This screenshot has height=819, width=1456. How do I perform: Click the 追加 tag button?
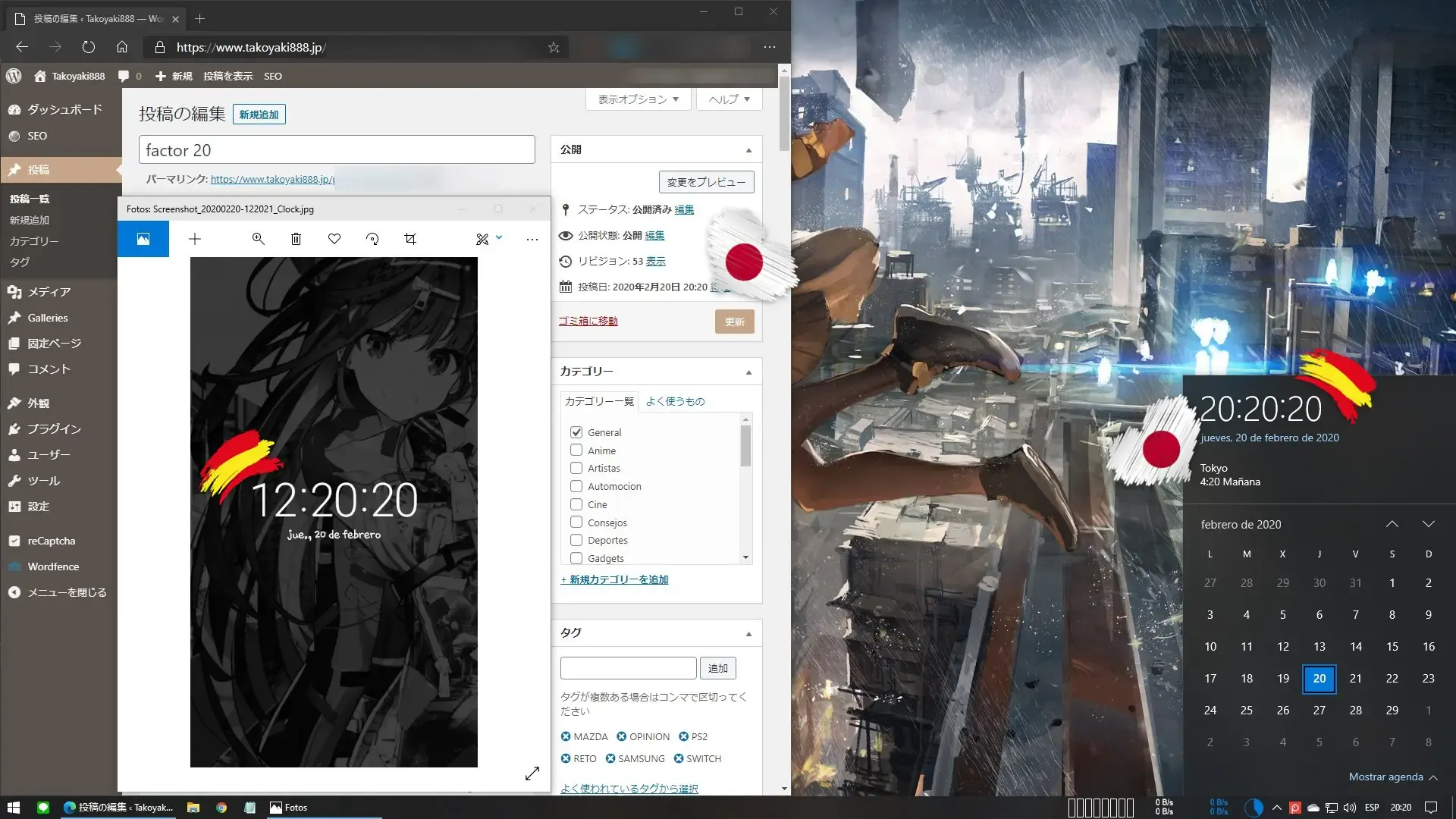717,668
